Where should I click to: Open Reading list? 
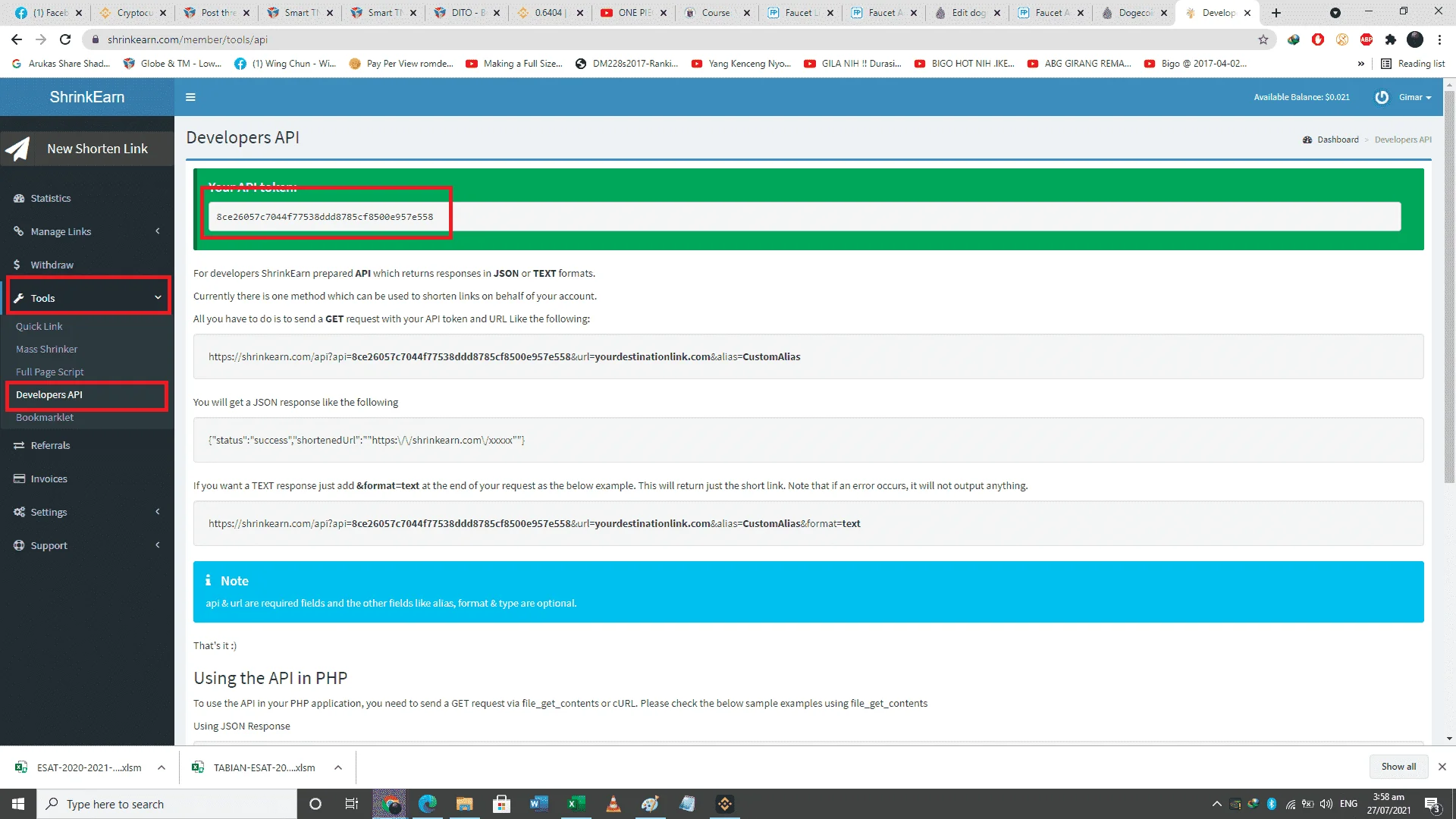click(x=1413, y=64)
